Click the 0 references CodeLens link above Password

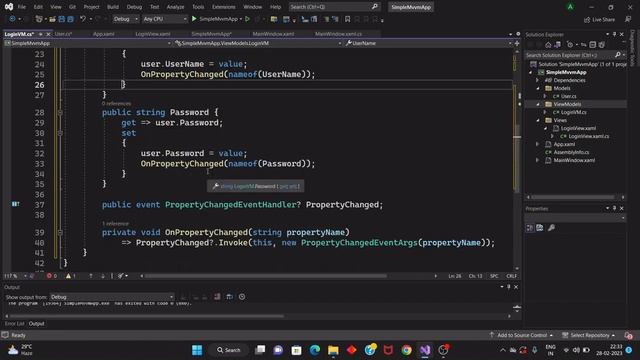coord(116,104)
